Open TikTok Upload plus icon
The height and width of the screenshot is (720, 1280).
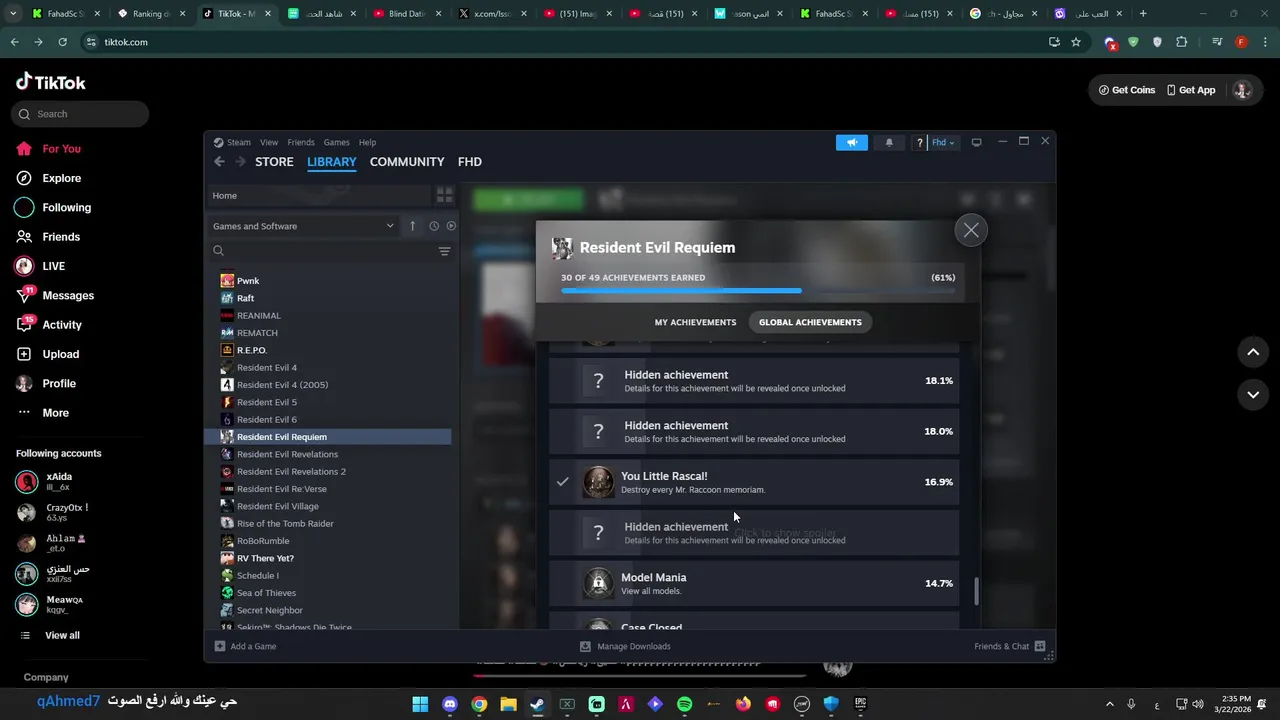24,354
